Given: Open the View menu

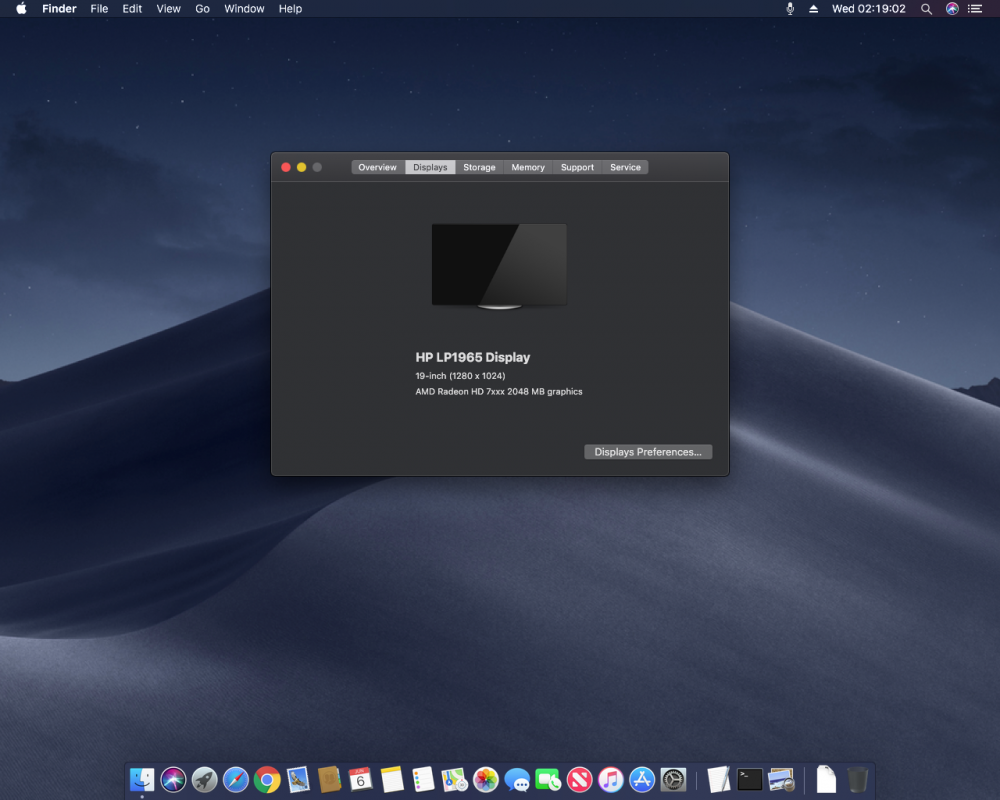Looking at the screenshot, I should (168, 9).
